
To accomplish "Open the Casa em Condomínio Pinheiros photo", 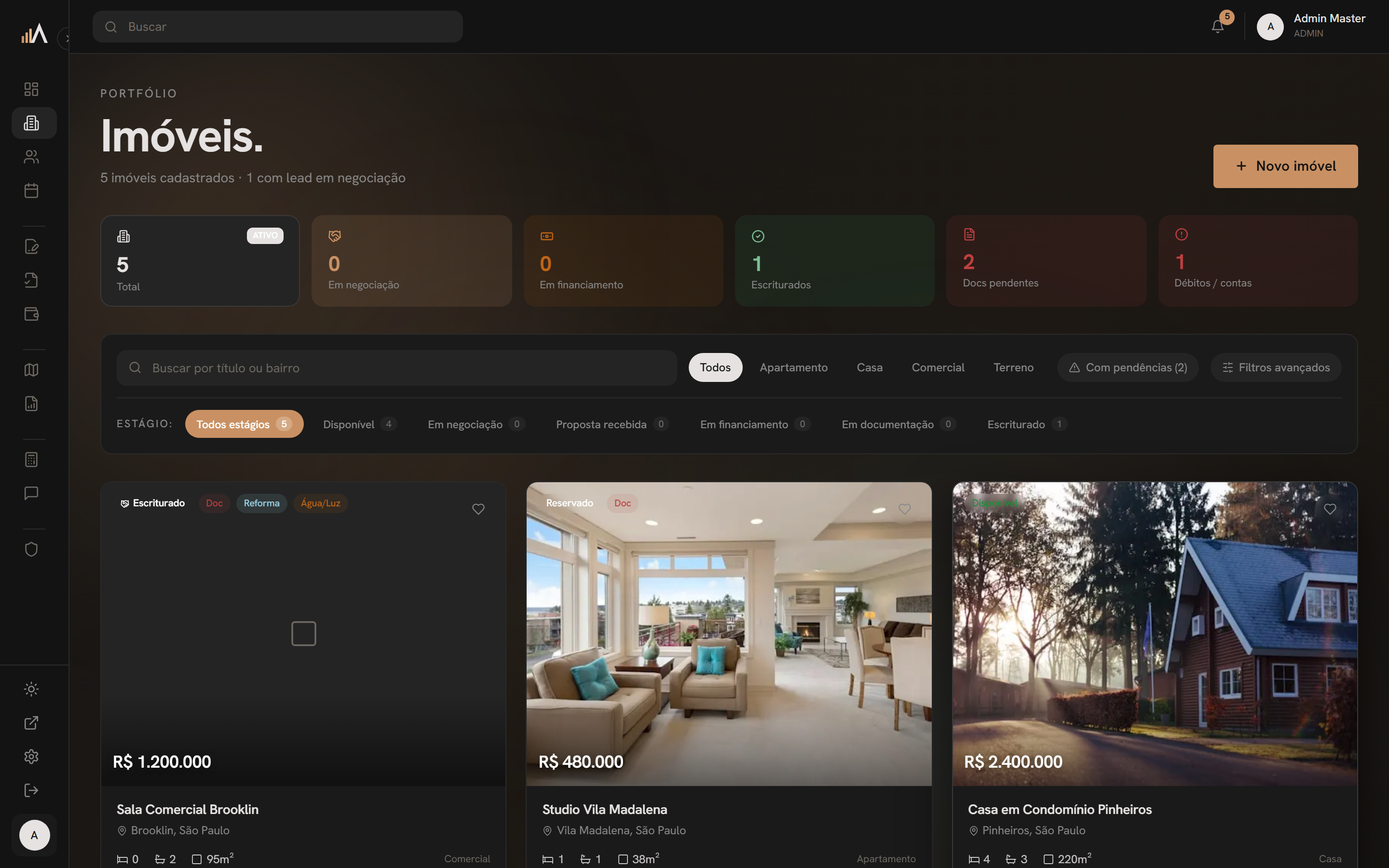I will coord(1155,634).
